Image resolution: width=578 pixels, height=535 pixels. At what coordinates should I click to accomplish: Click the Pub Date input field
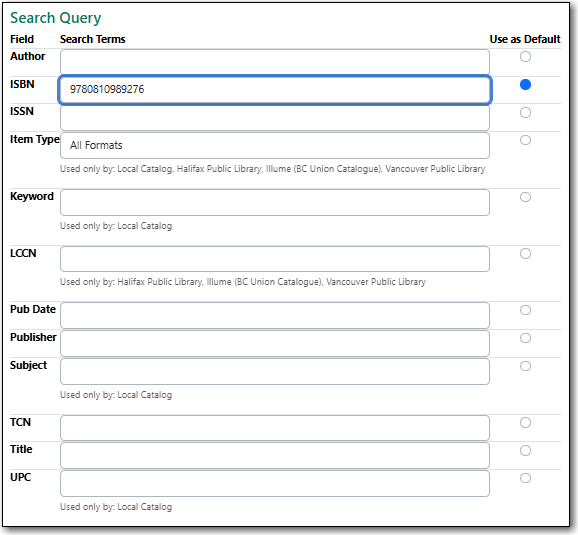click(x=275, y=315)
